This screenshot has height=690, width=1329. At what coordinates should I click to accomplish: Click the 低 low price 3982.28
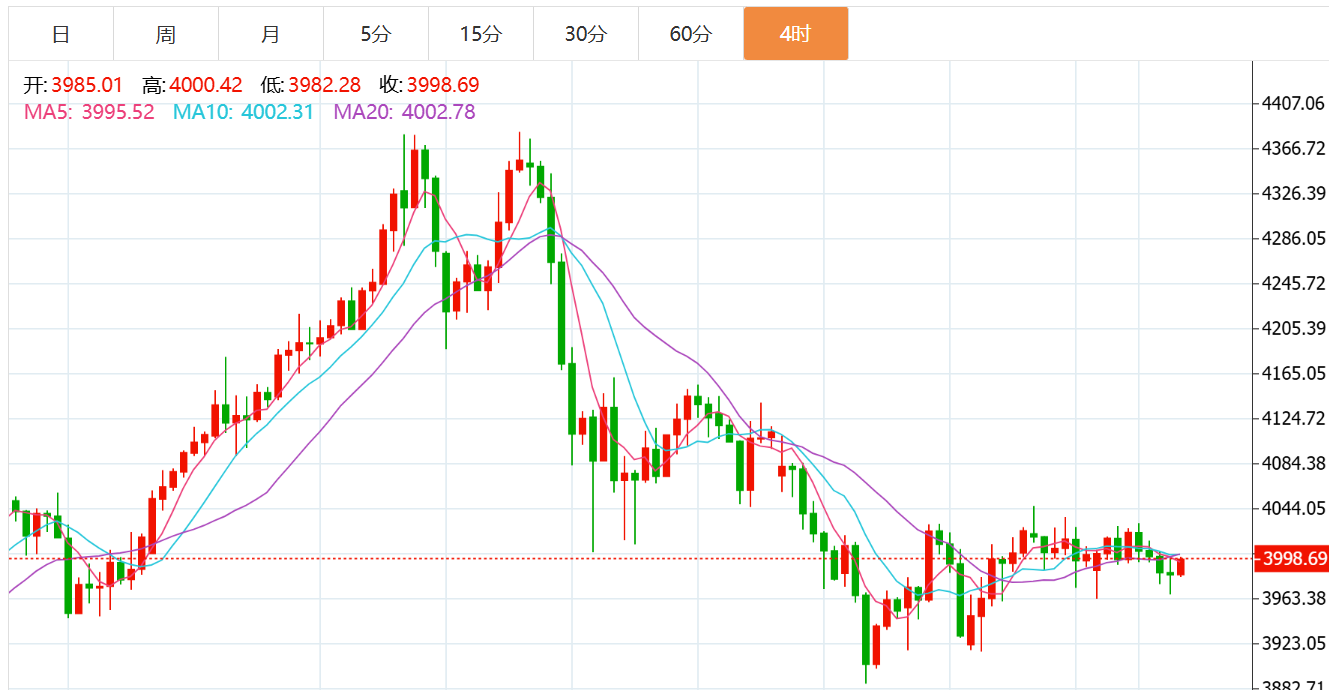[x=325, y=85]
